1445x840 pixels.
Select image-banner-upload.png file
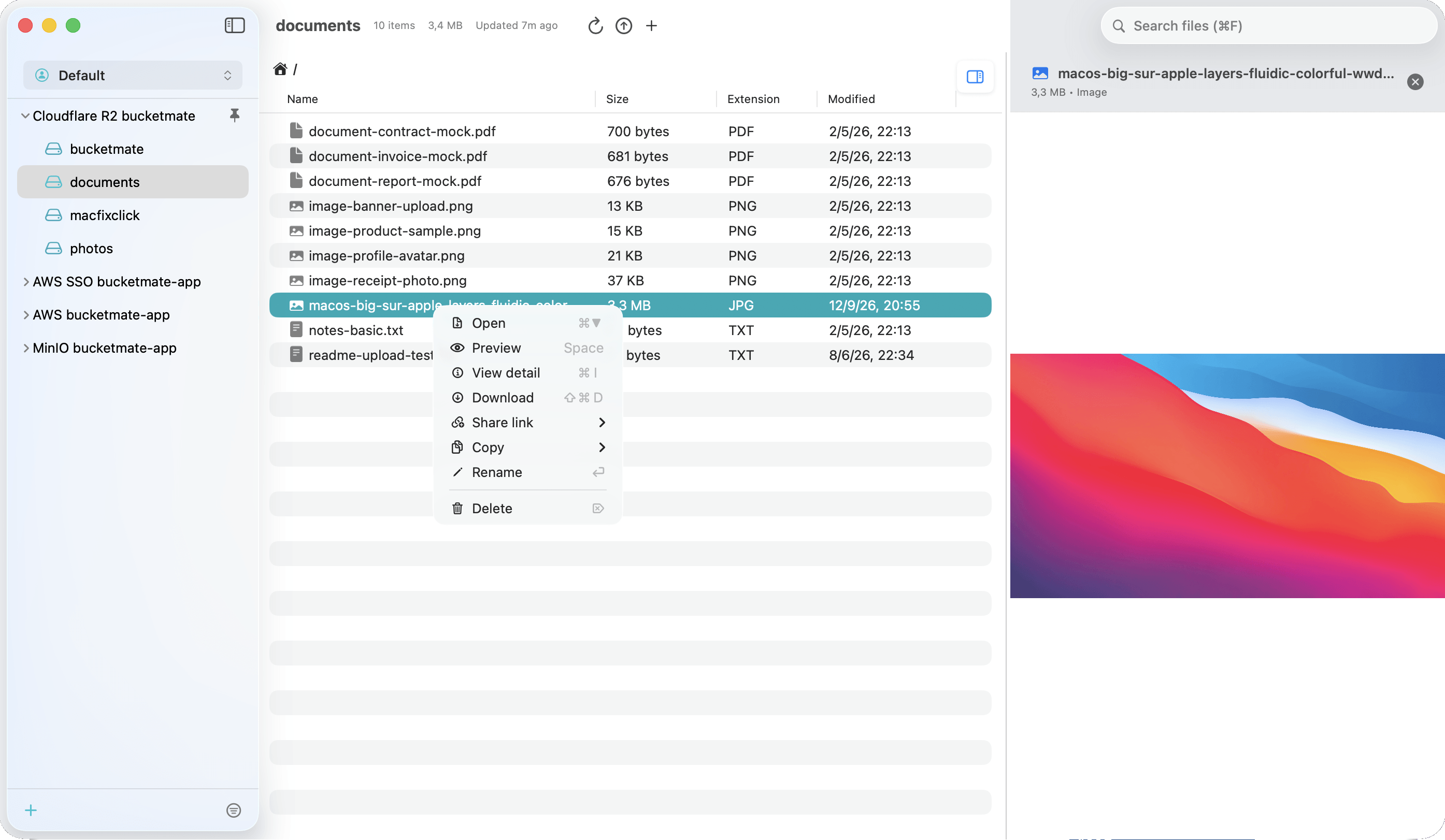click(630, 206)
